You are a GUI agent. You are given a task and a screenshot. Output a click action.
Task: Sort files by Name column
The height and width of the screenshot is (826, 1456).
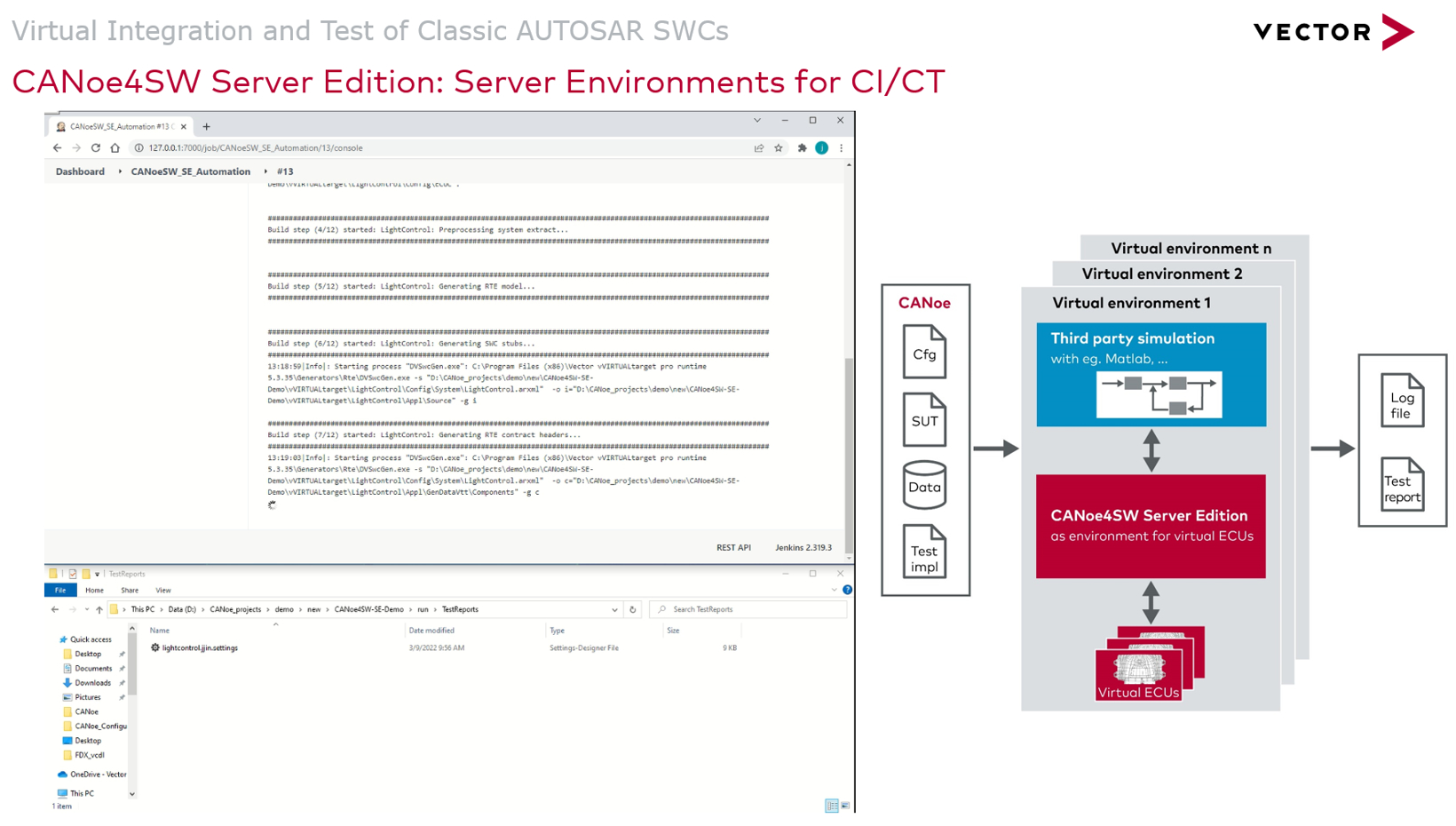tap(159, 631)
